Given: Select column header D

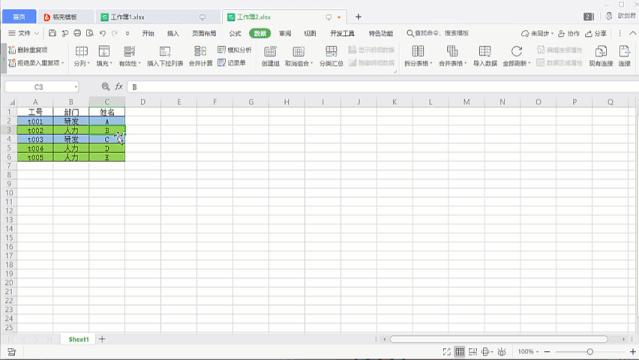Looking at the screenshot, I should 143,102.
